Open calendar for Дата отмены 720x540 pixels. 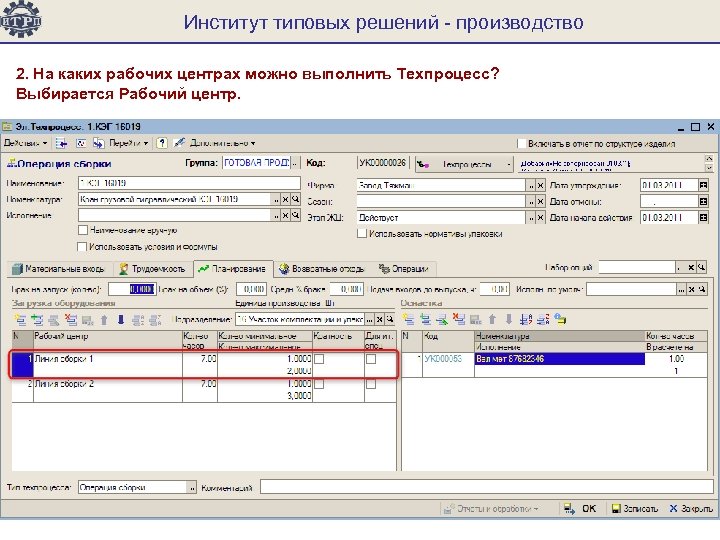(x=703, y=202)
